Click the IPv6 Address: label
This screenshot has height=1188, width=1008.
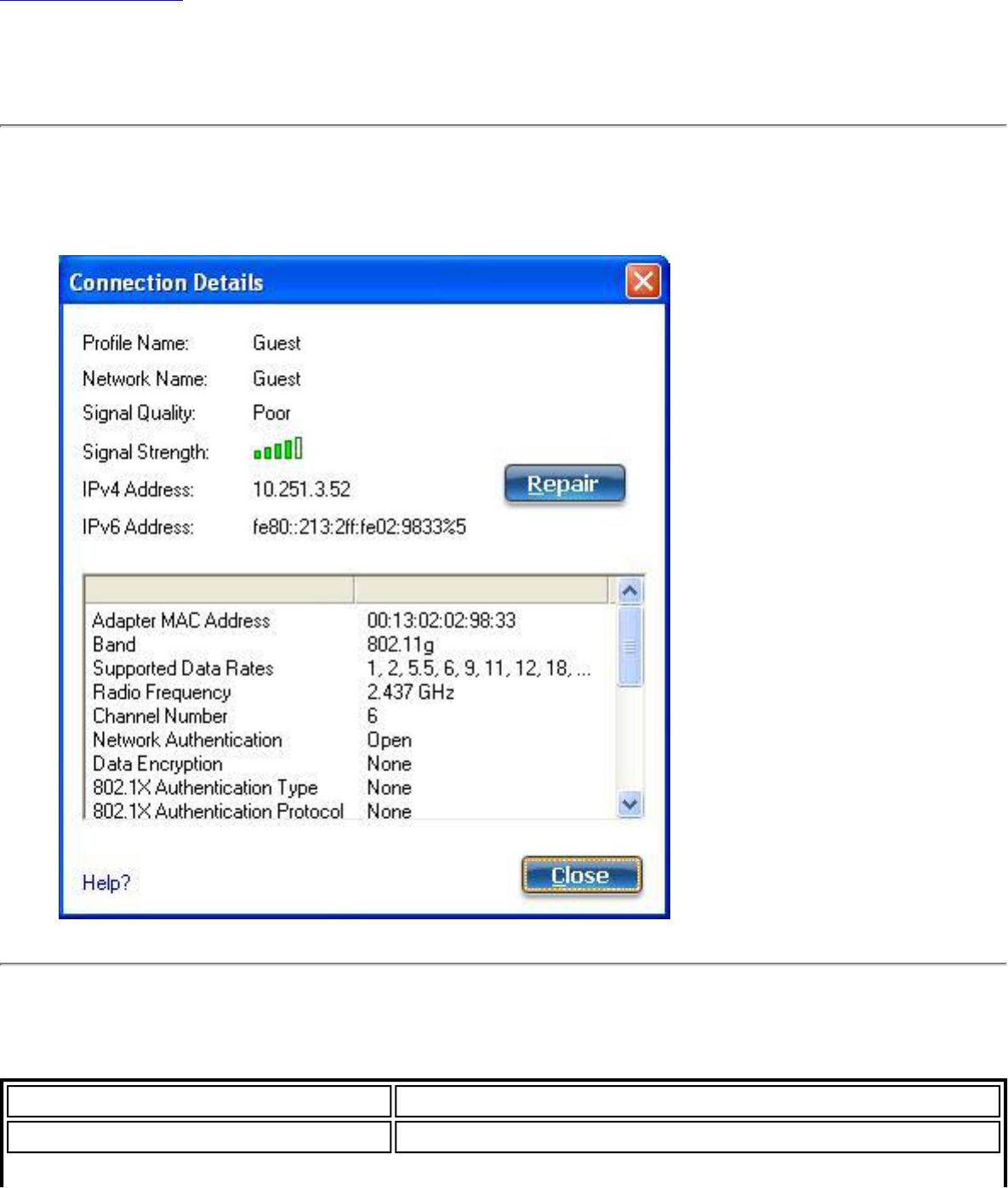pos(138,526)
